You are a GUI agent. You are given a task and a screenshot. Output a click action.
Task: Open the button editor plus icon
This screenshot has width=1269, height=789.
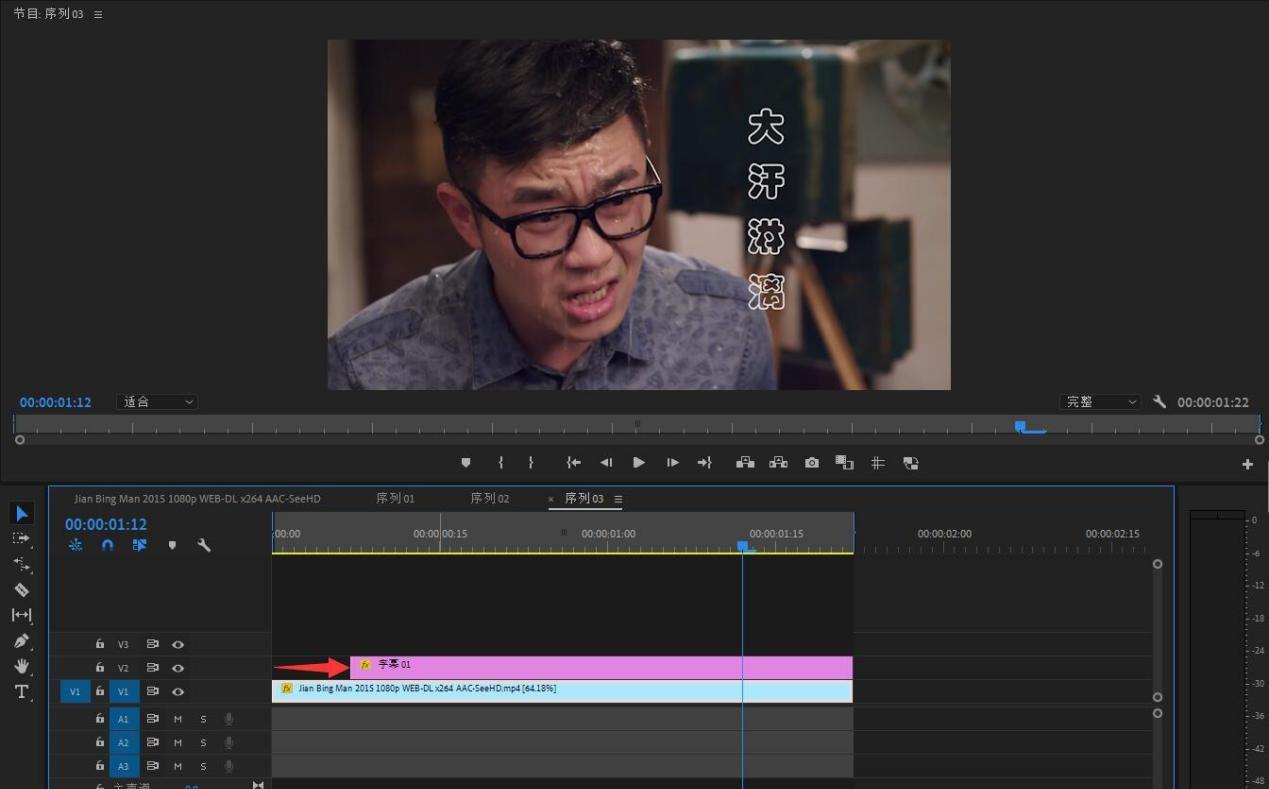click(x=1247, y=464)
